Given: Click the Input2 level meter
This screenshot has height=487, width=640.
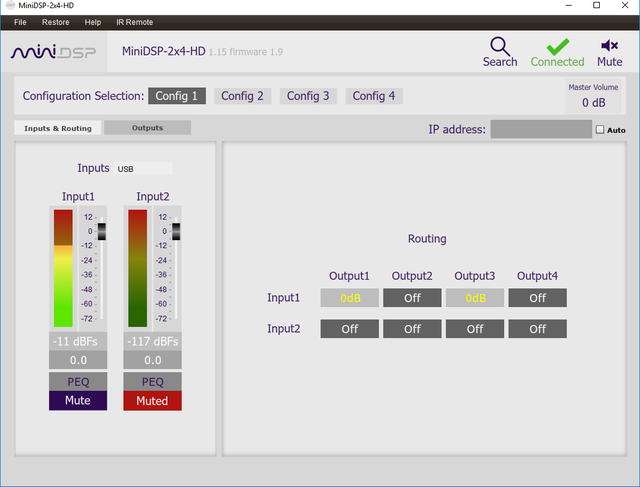Looking at the screenshot, I should click(x=138, y=268).
